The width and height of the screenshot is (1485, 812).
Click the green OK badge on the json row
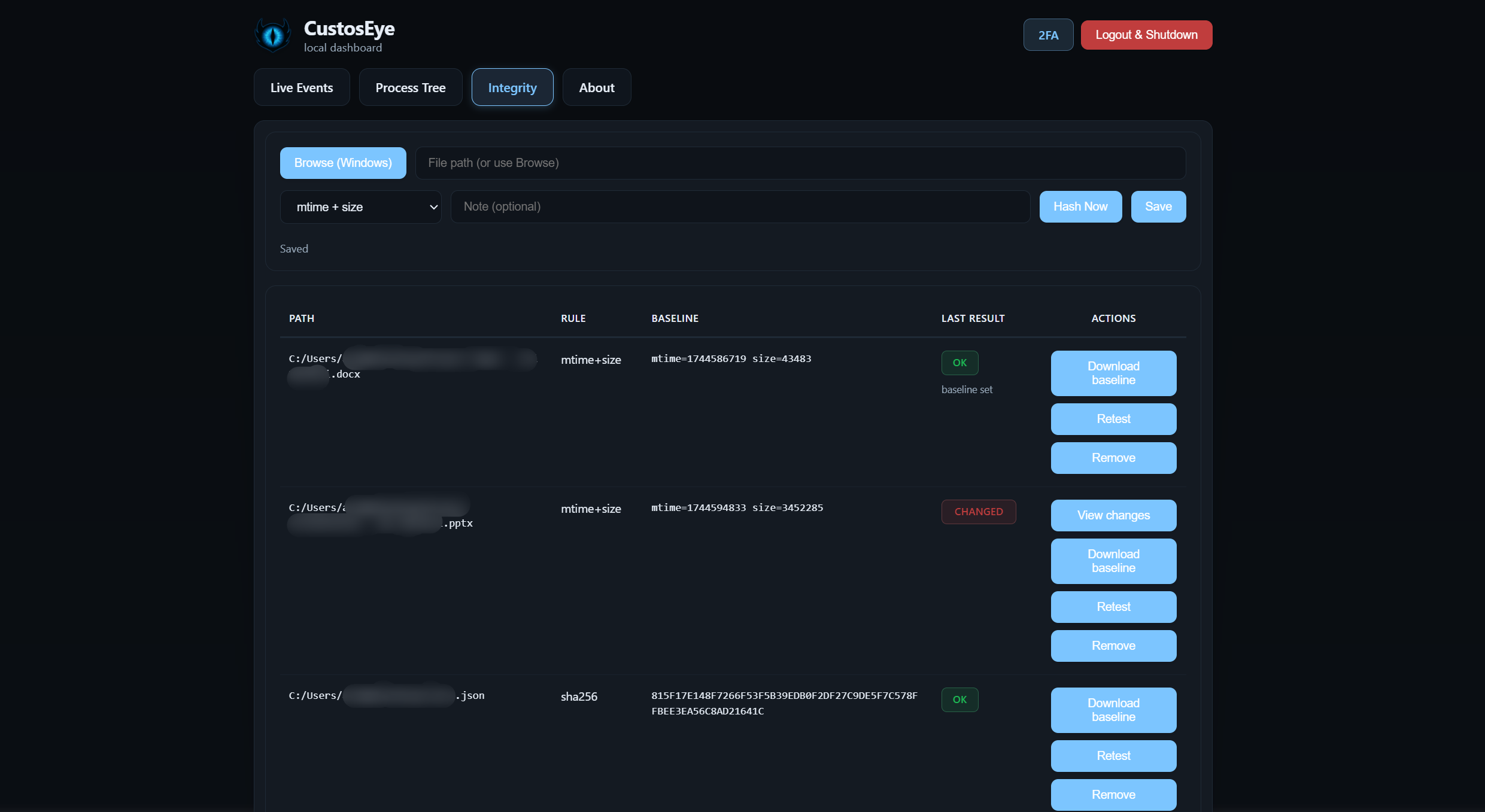(x=959, y=700)
